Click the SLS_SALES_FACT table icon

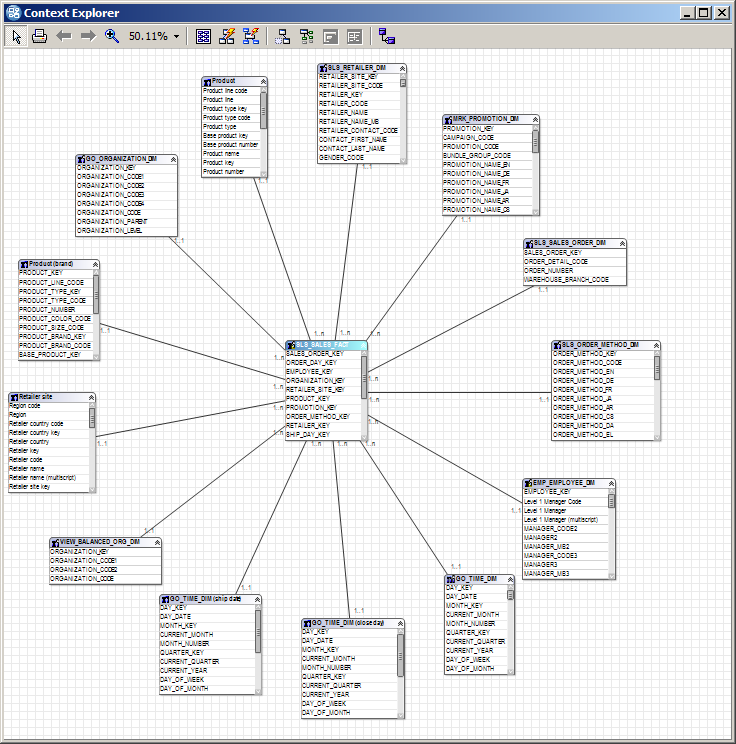coord(291,345)
